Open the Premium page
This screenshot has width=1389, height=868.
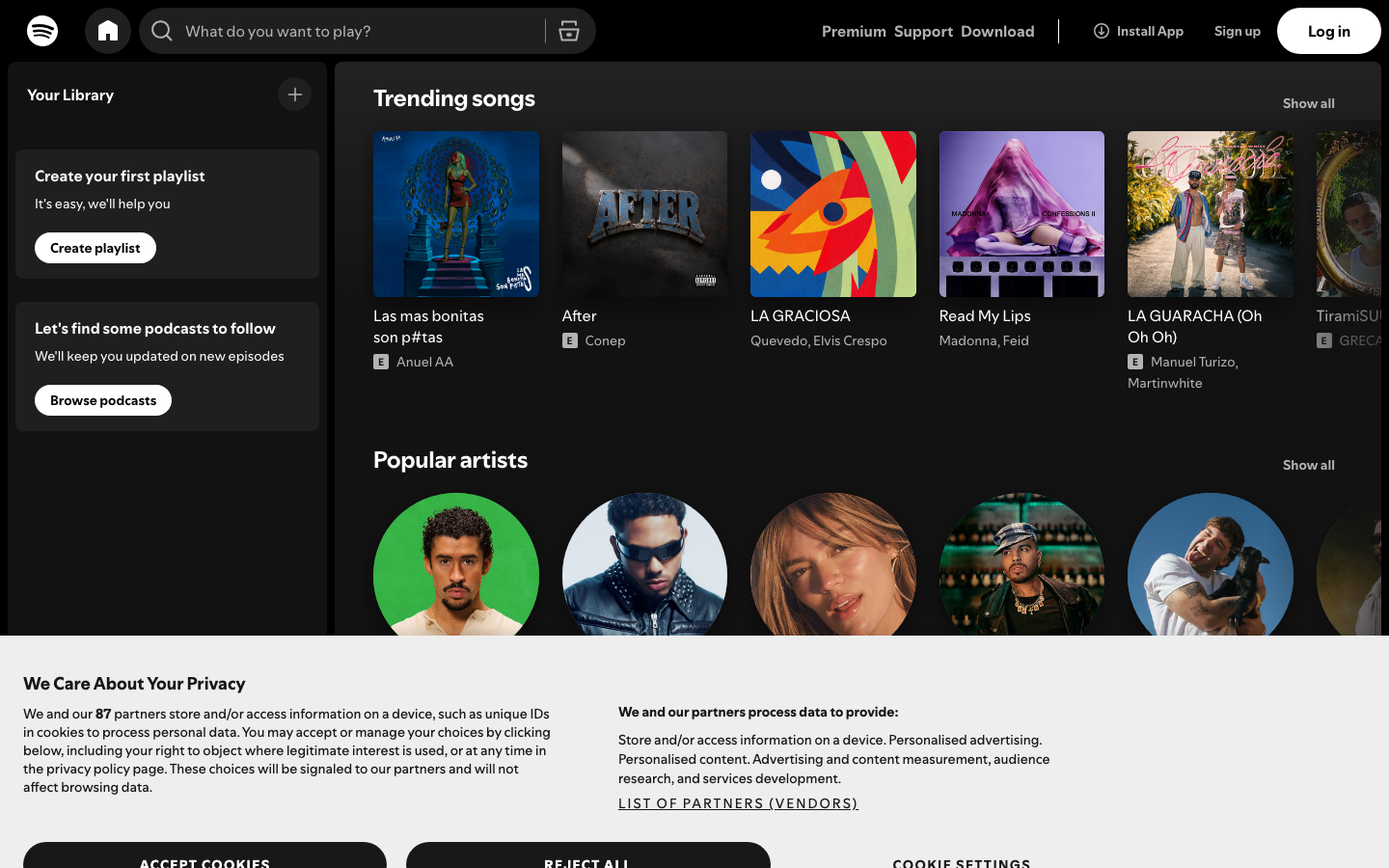click(854, 31)
